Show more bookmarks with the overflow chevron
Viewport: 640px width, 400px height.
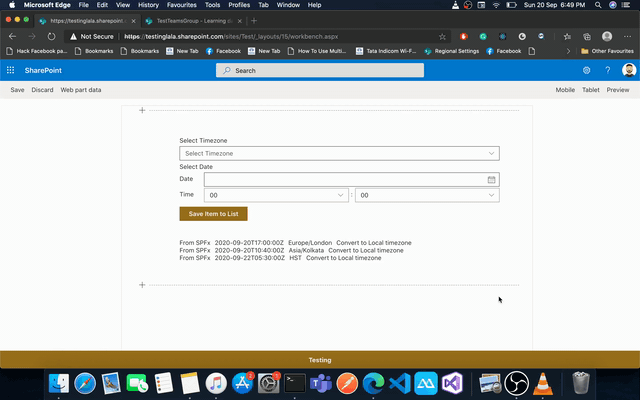(568, 51)
